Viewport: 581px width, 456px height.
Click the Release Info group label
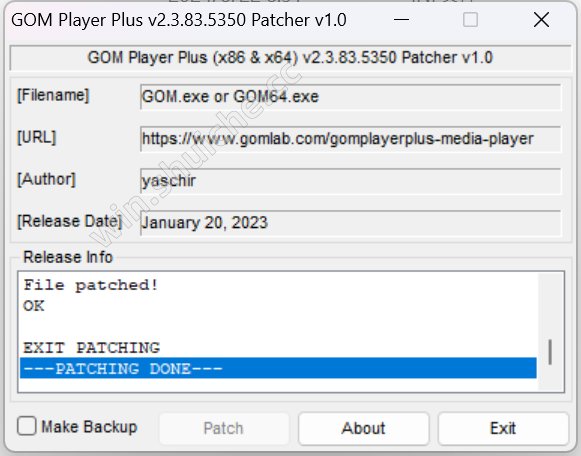tap(68, 257)
